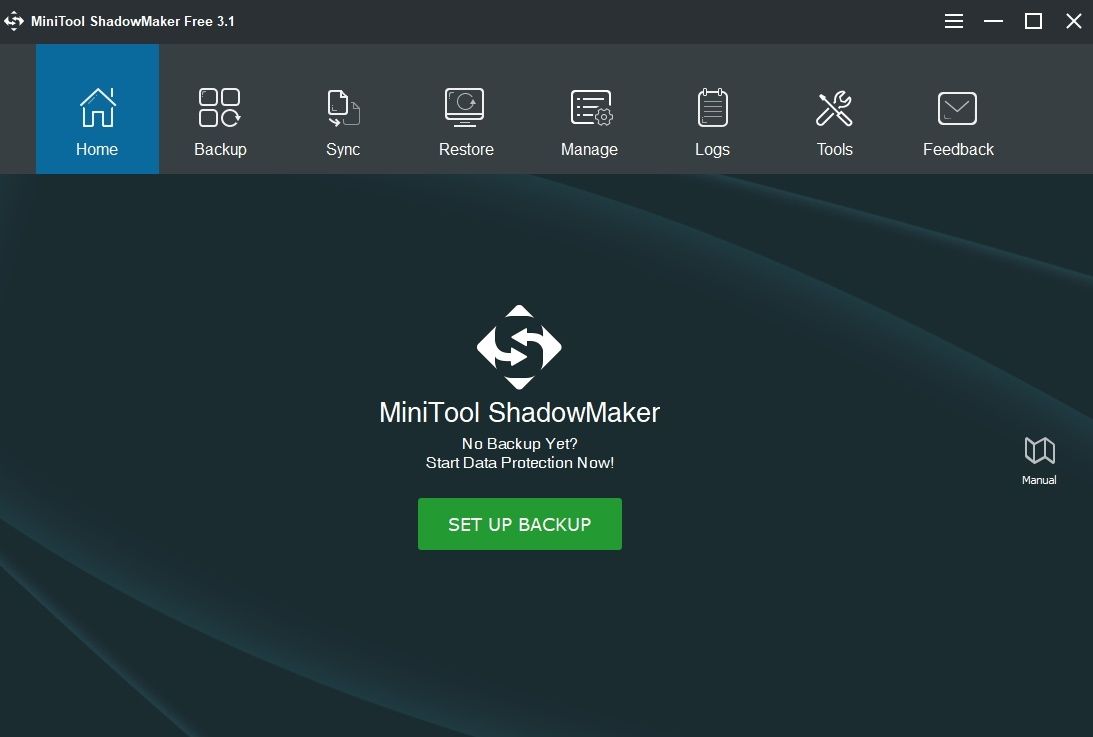Screen dimensions: 1093x737
Task: Click "Start Data Protection Now!" text
Action: (519, 462)
